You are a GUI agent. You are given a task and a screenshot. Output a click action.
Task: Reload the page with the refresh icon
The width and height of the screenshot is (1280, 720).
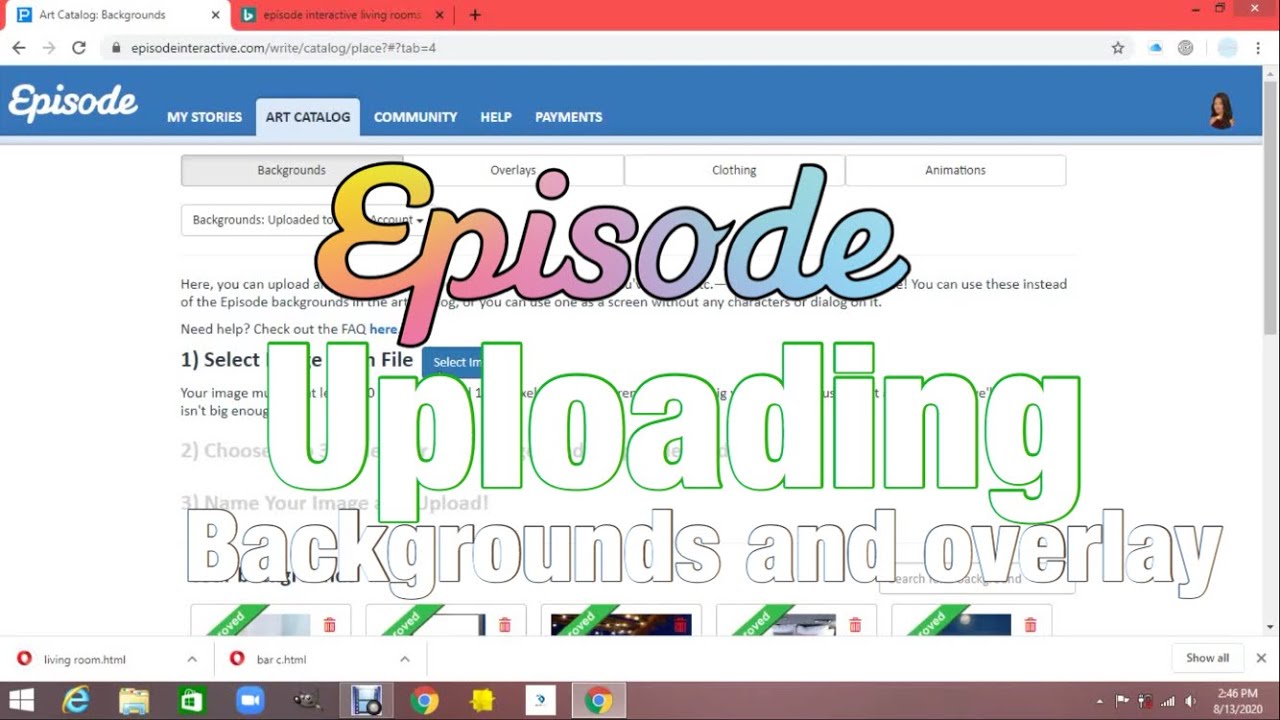pyautogui.click(x=79, y=47)
